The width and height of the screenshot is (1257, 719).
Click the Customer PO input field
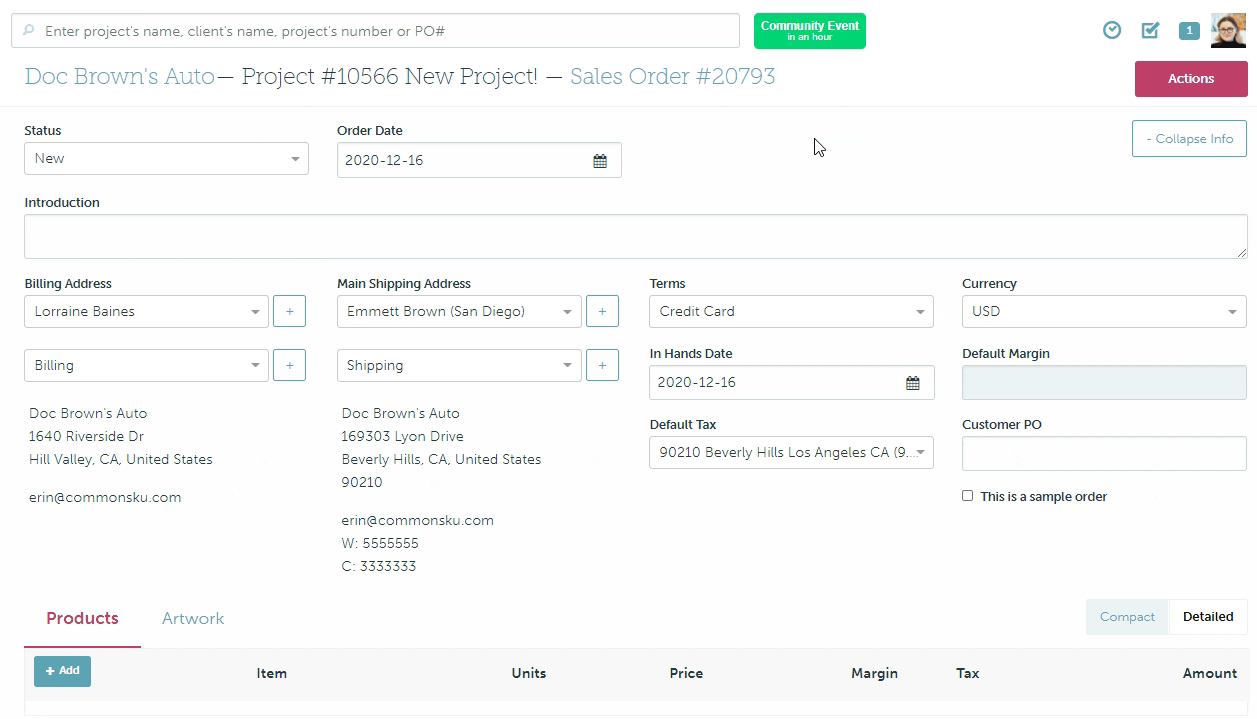pos(1104,454)
